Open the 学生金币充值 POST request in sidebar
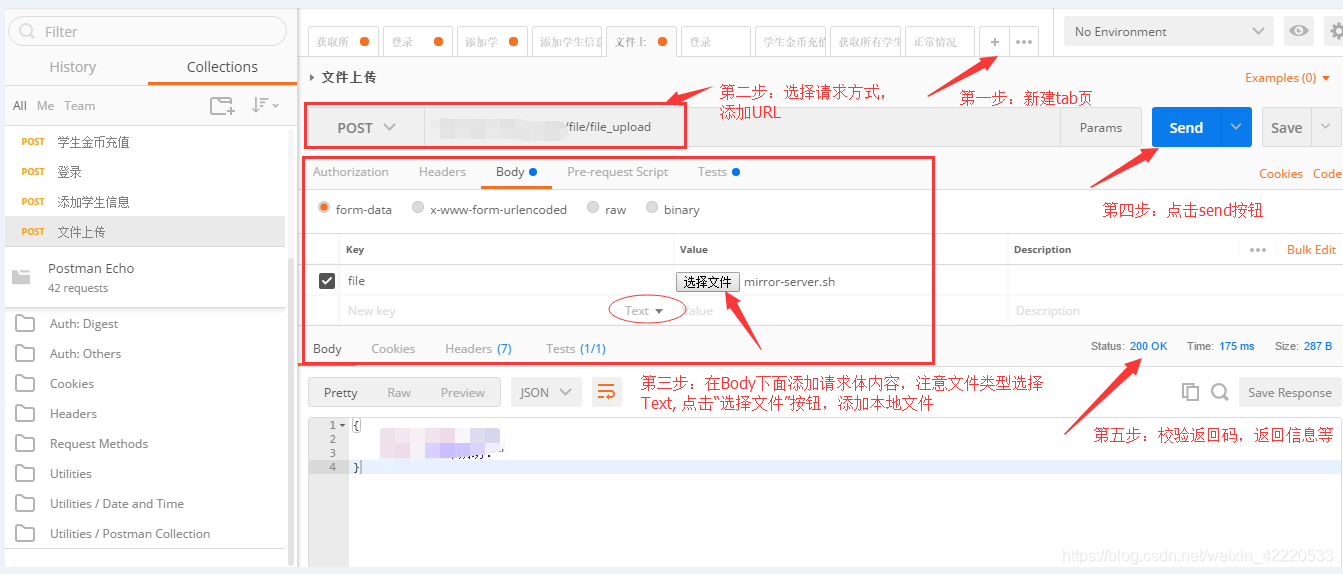The image size is (1343, 574). [x=145, y=142]
